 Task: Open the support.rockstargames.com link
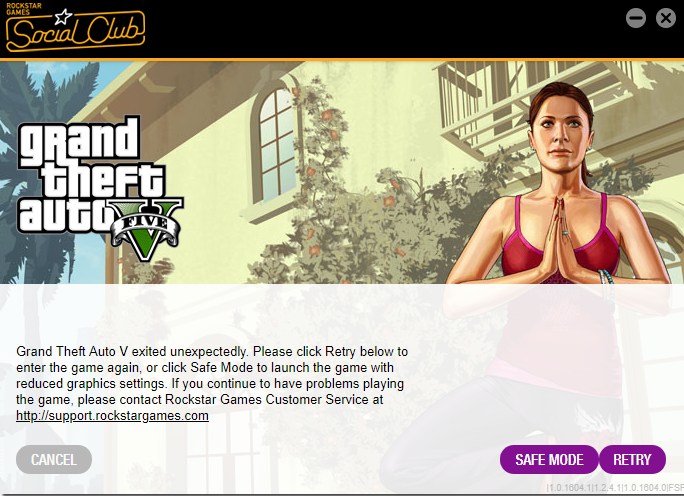pos(112,415)
